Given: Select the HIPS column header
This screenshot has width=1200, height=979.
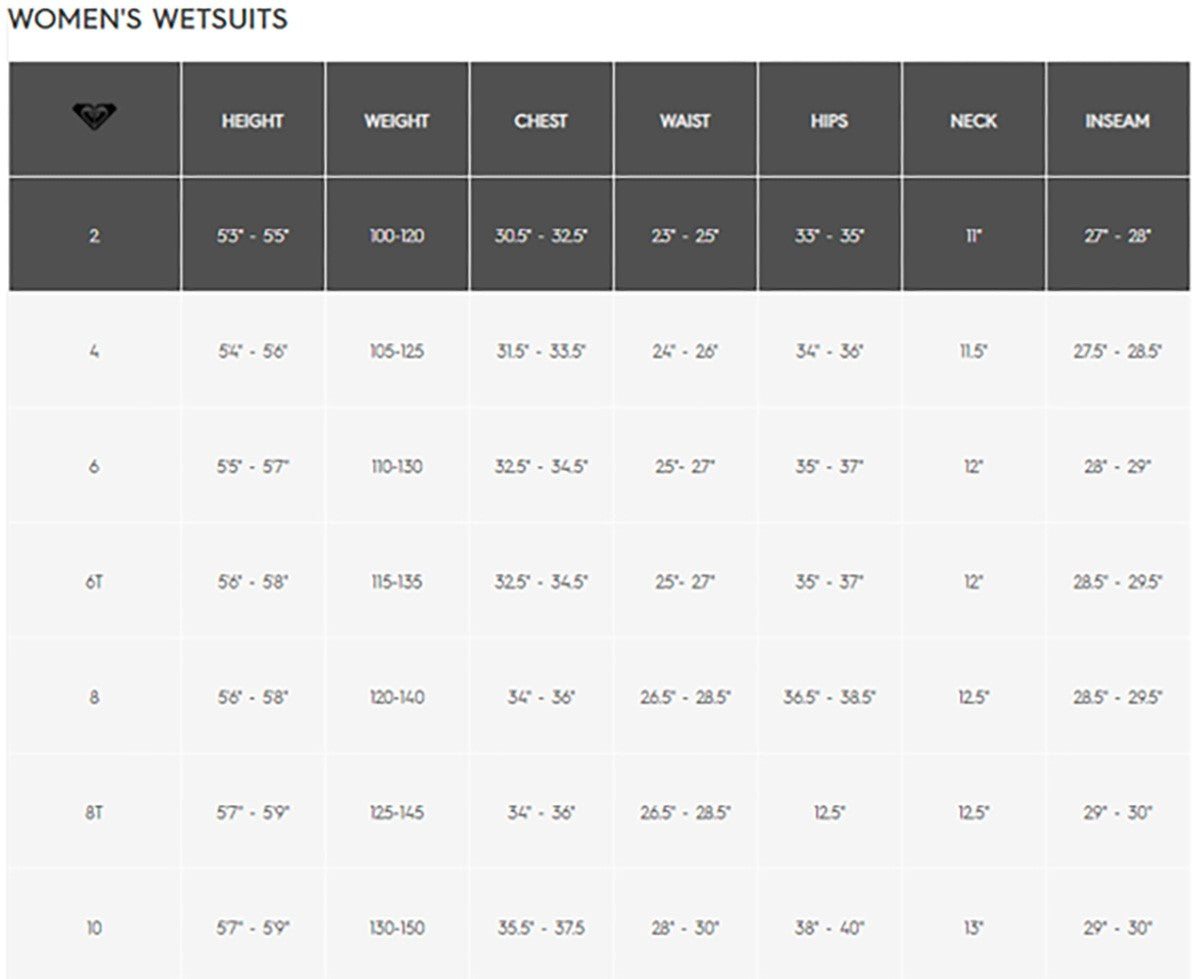Looking at the screenshot, I should (x=829, y=121).
